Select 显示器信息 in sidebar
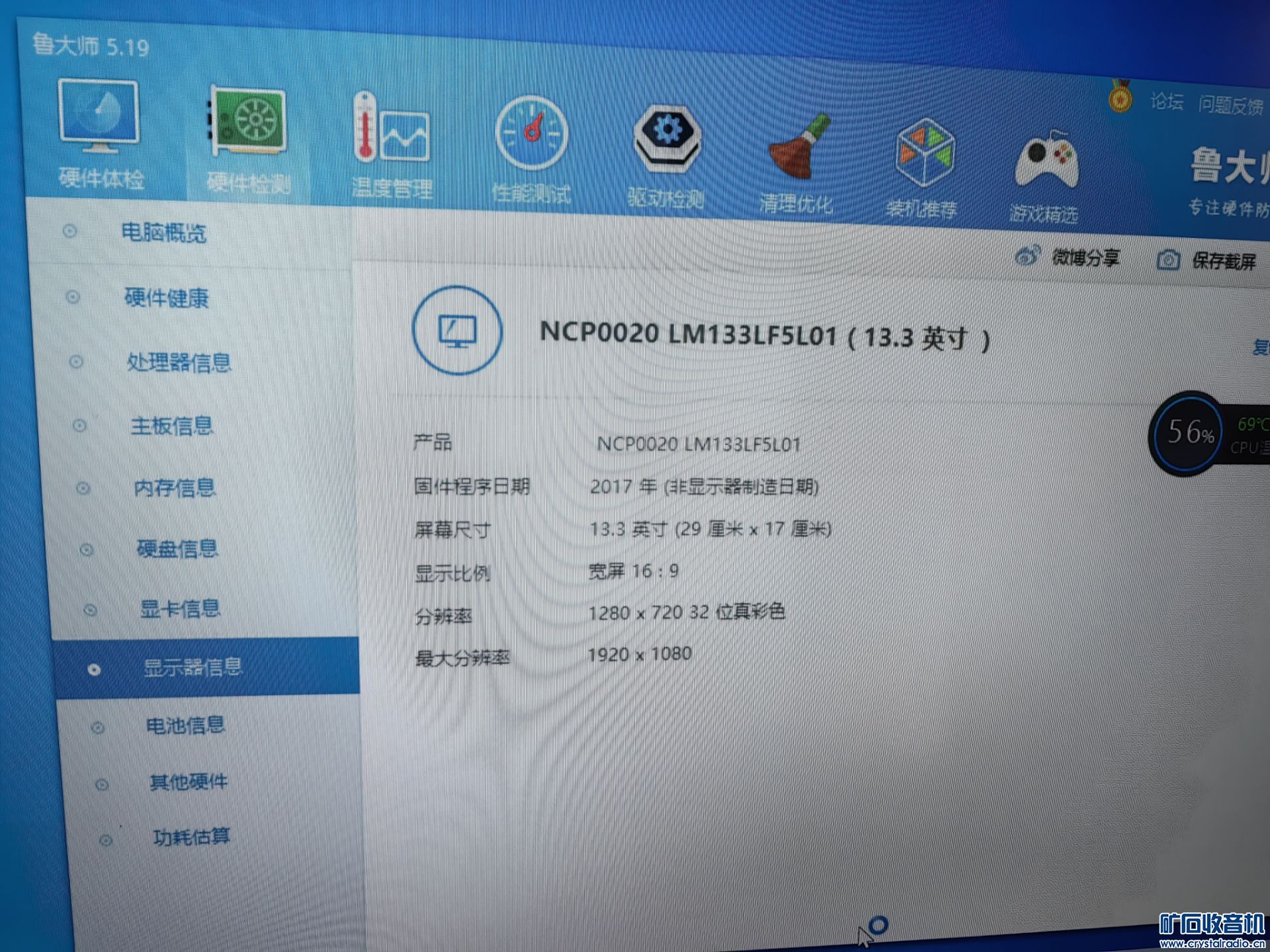Viewport: 1270px width, 952px height. coord(193,668)
